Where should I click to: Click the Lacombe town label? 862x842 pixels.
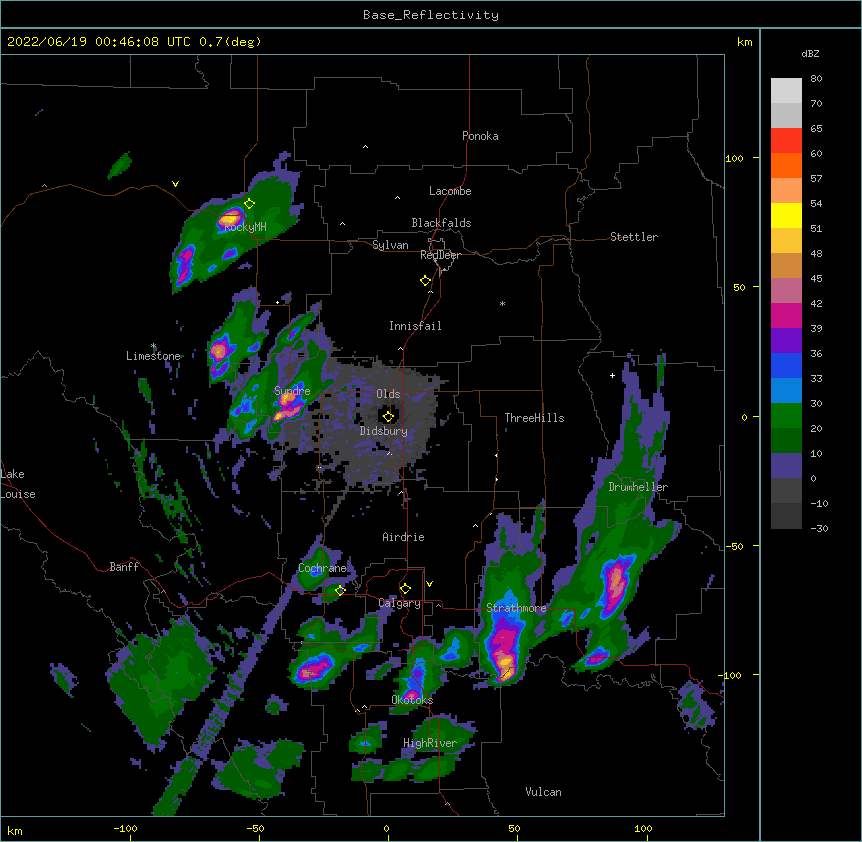coord(450,191)
